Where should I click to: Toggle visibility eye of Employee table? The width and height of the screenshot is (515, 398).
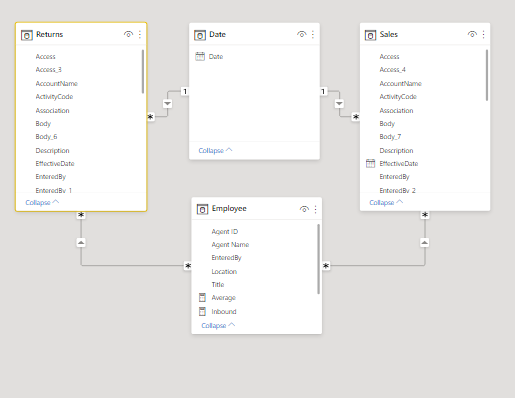click(304, 209)
